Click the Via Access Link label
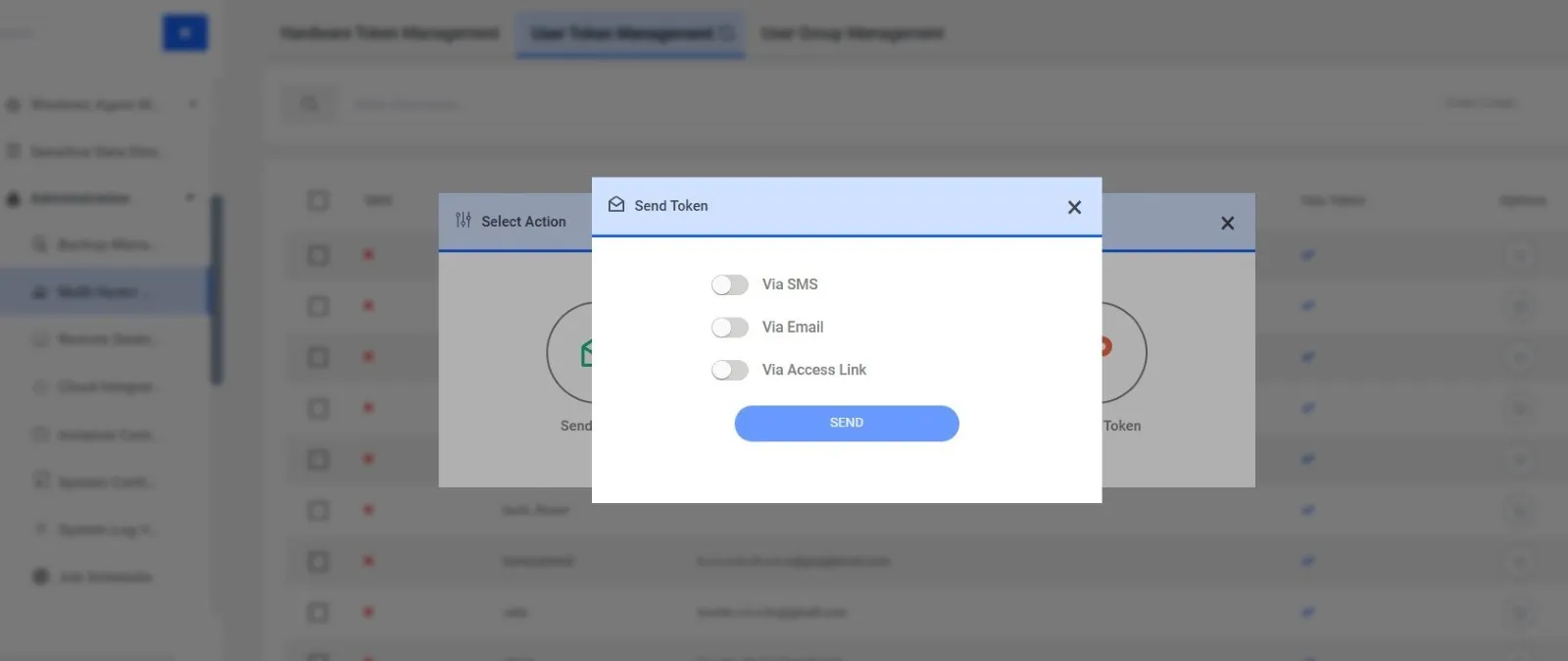 pyautogui.click(x=814, y=370)
